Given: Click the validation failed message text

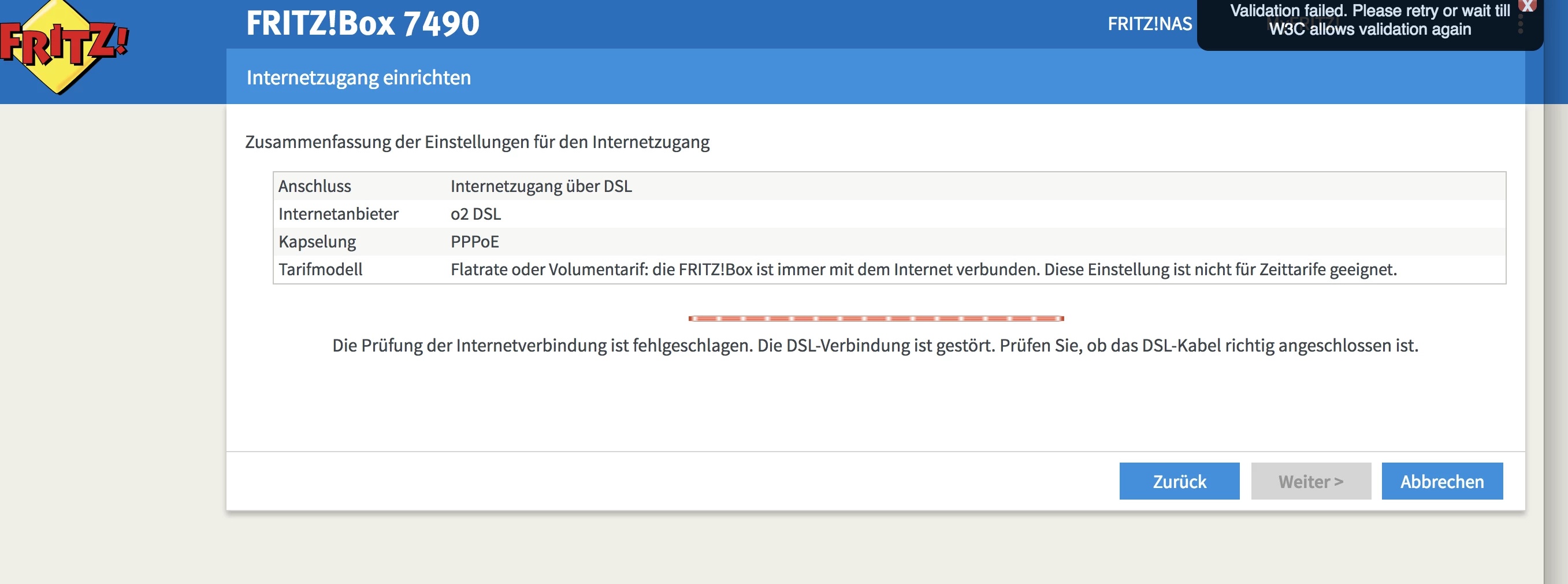Looking at the screenshot, I should (1370, 20).
